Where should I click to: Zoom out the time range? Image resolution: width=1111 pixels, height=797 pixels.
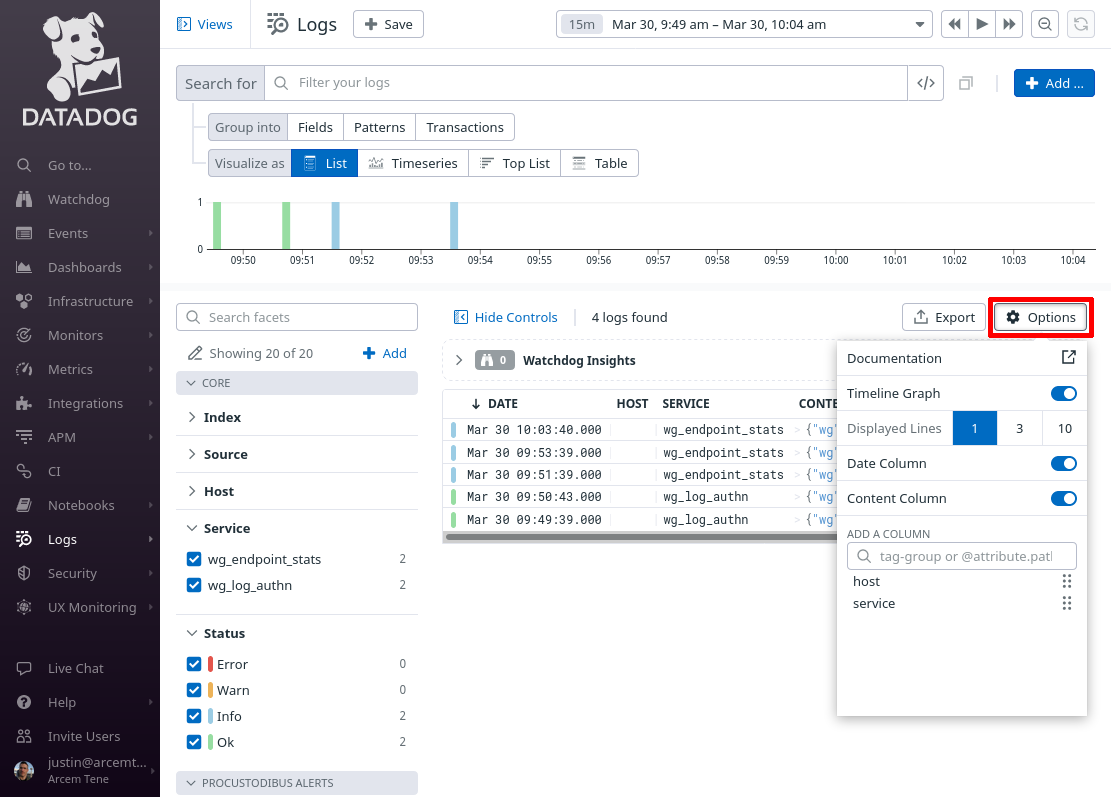click(x=1044, y=24)
